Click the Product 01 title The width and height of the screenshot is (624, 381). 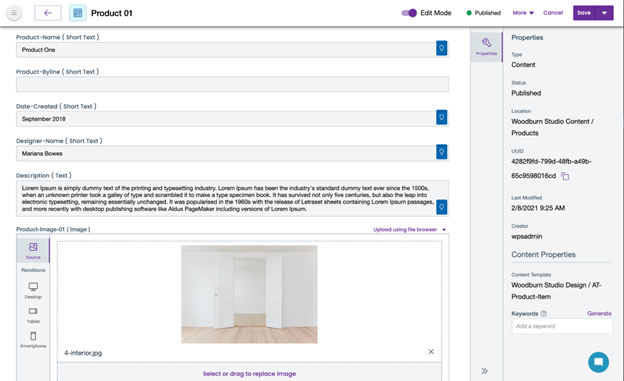coord(111,13)
